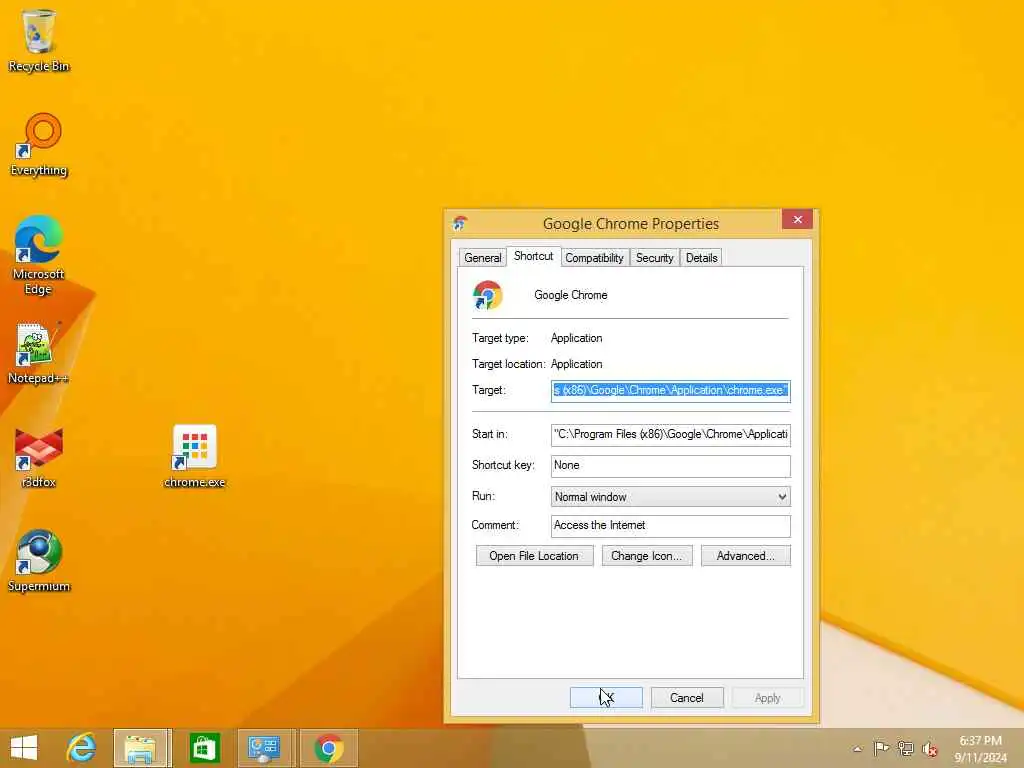This screenshot has width=1024, height=768.
Task: Switch to the Compatibility tab
Action: point(594,258)
